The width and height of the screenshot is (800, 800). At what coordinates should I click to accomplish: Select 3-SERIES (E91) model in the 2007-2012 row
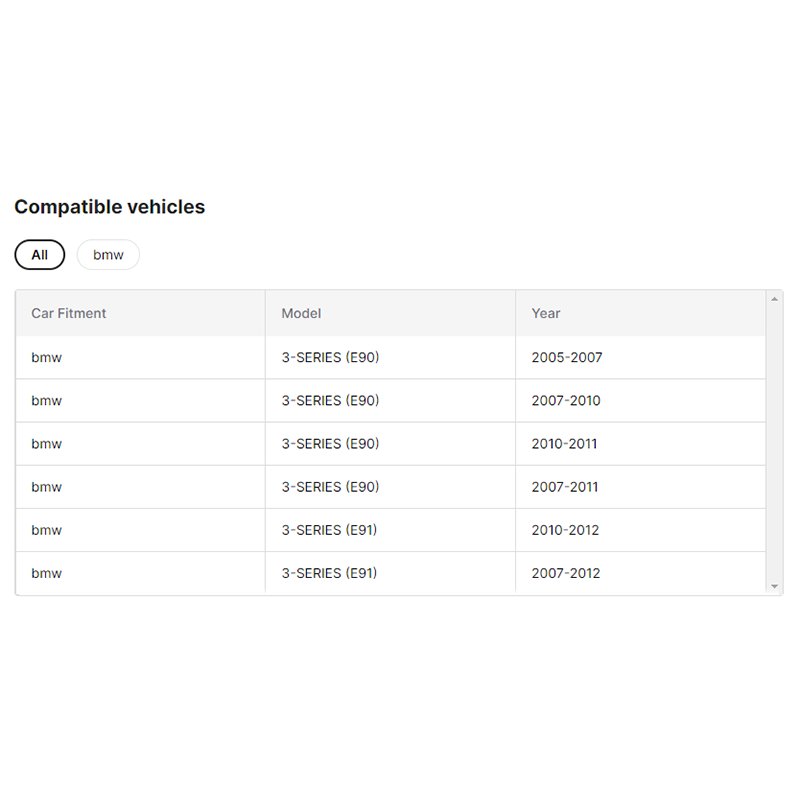tap(329, 573)
